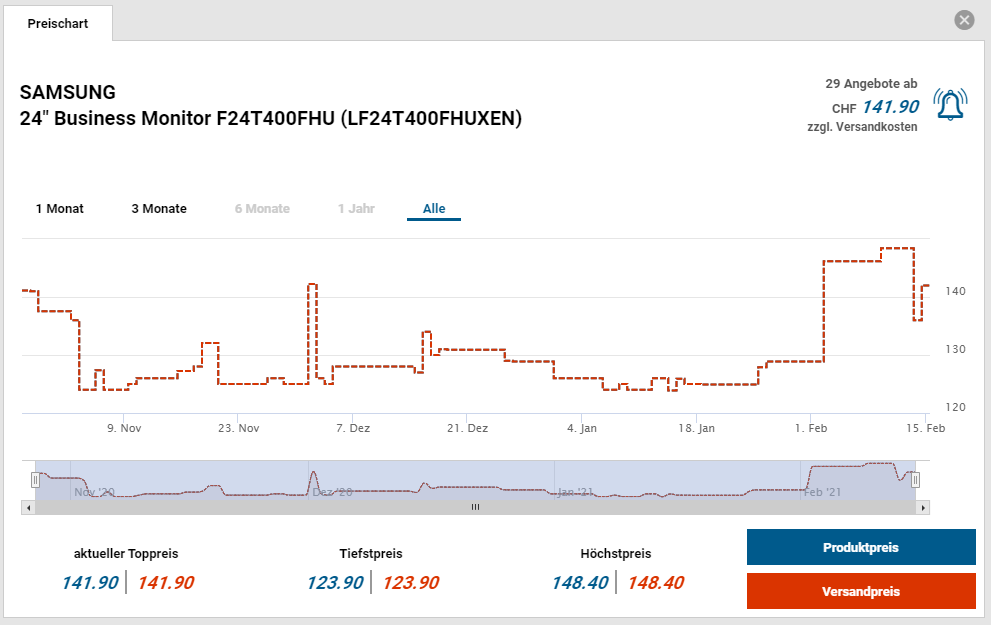Choose the 6 Monate range
Screen dimensions: 991x625
pos(262,209)
